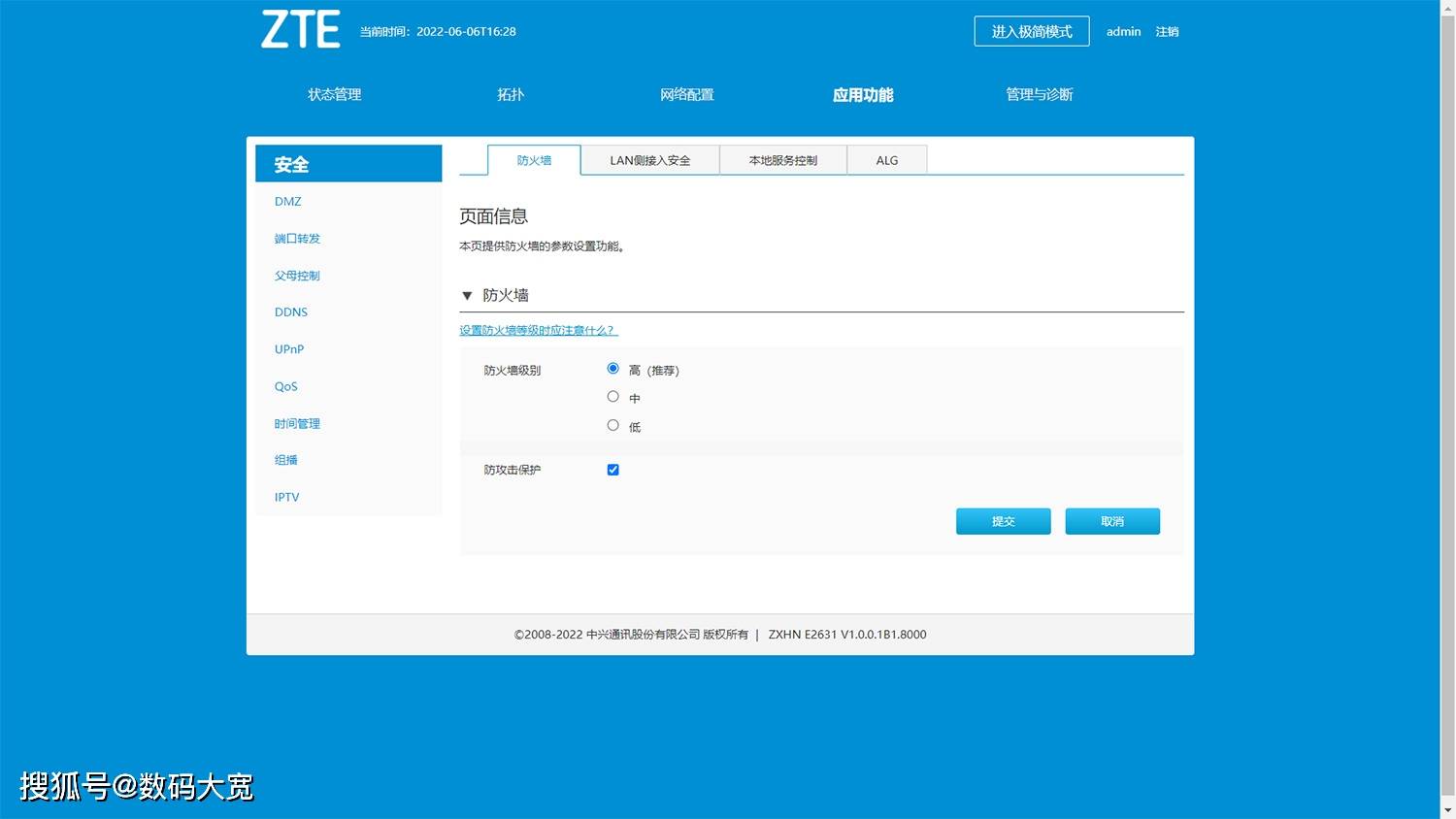Select the 高 (推荐) firewall level
Viewport: 1456px width, 819px height.
coord(612,369)
